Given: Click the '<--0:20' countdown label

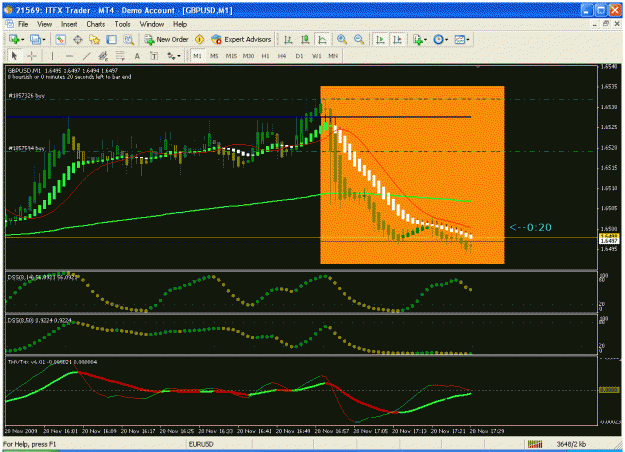Looking at the screenshot, I should coord(531,227).
